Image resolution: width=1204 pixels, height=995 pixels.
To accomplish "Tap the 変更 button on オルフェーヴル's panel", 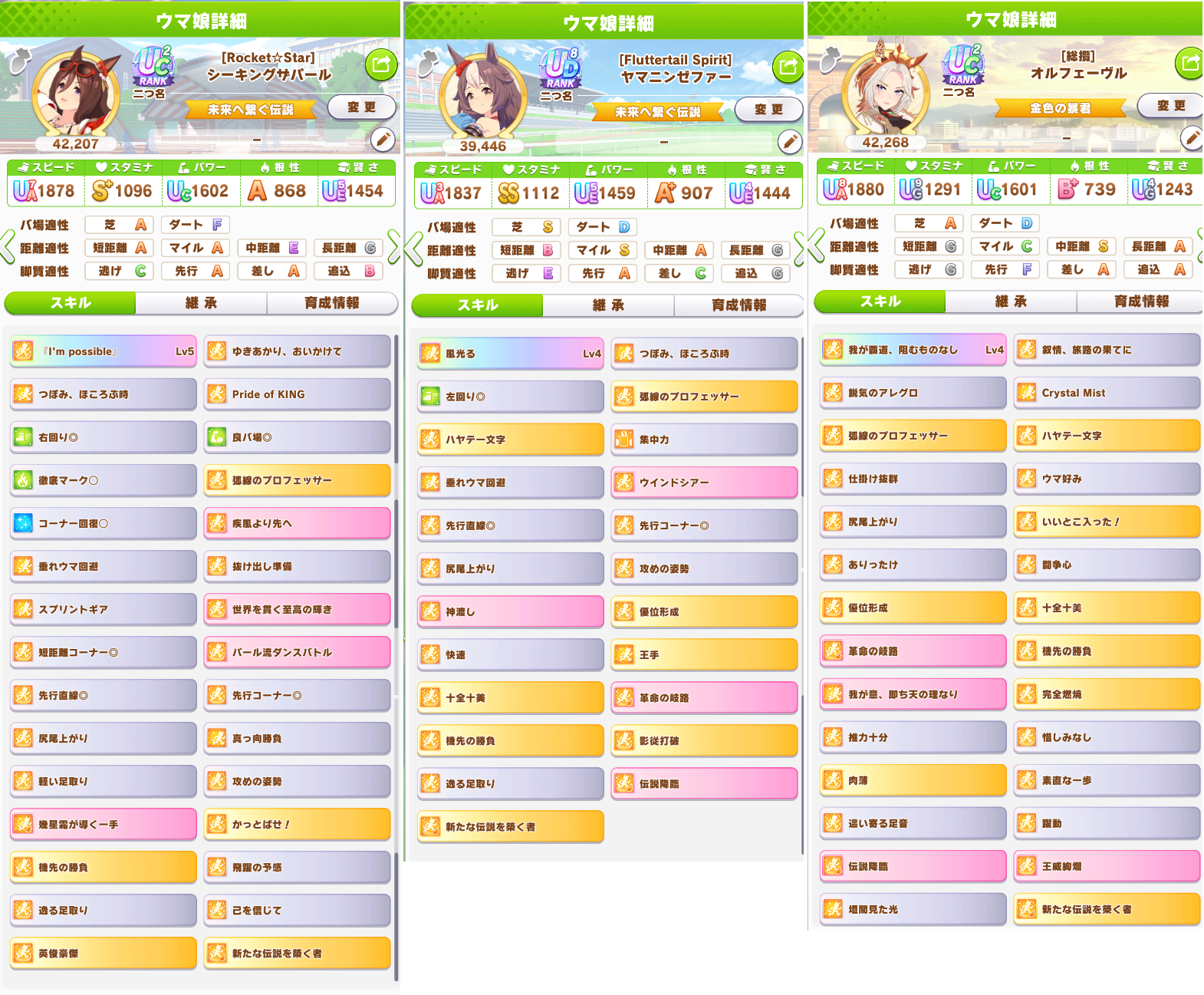I will (x=1171, y=106).
